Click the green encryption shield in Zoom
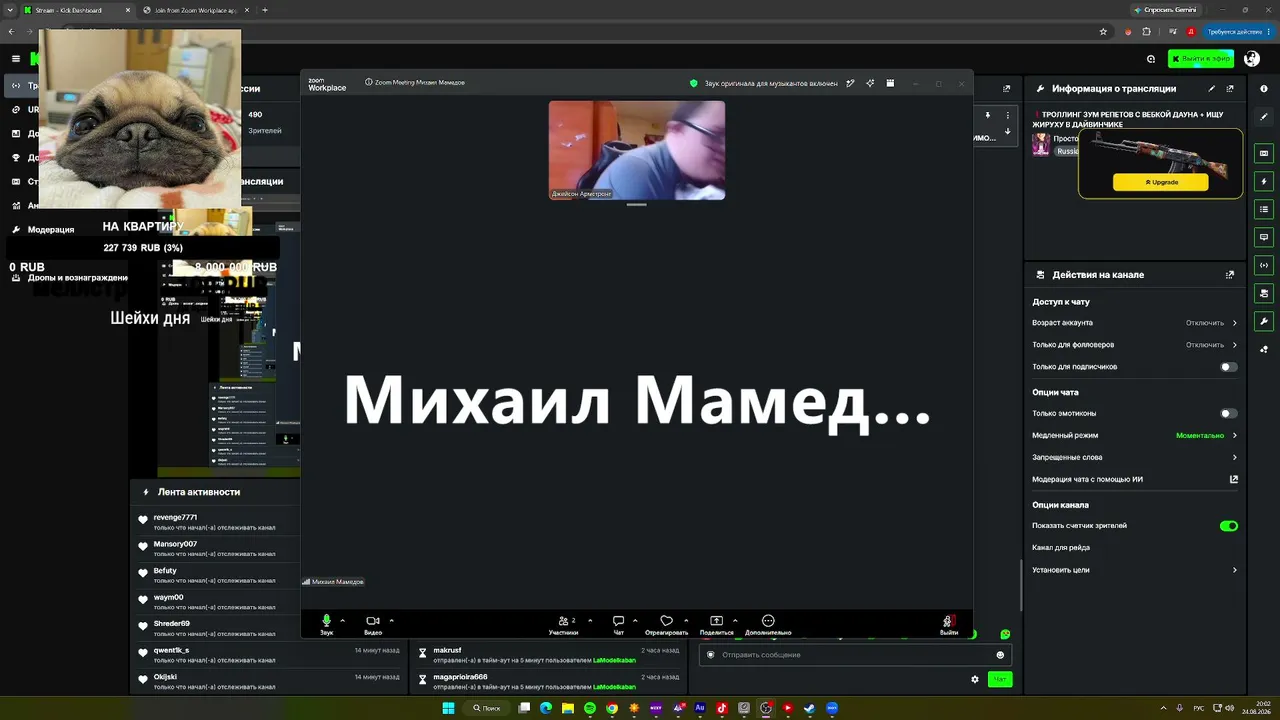The height and width of the screenshot is (720, 1280). click(694, 83)
